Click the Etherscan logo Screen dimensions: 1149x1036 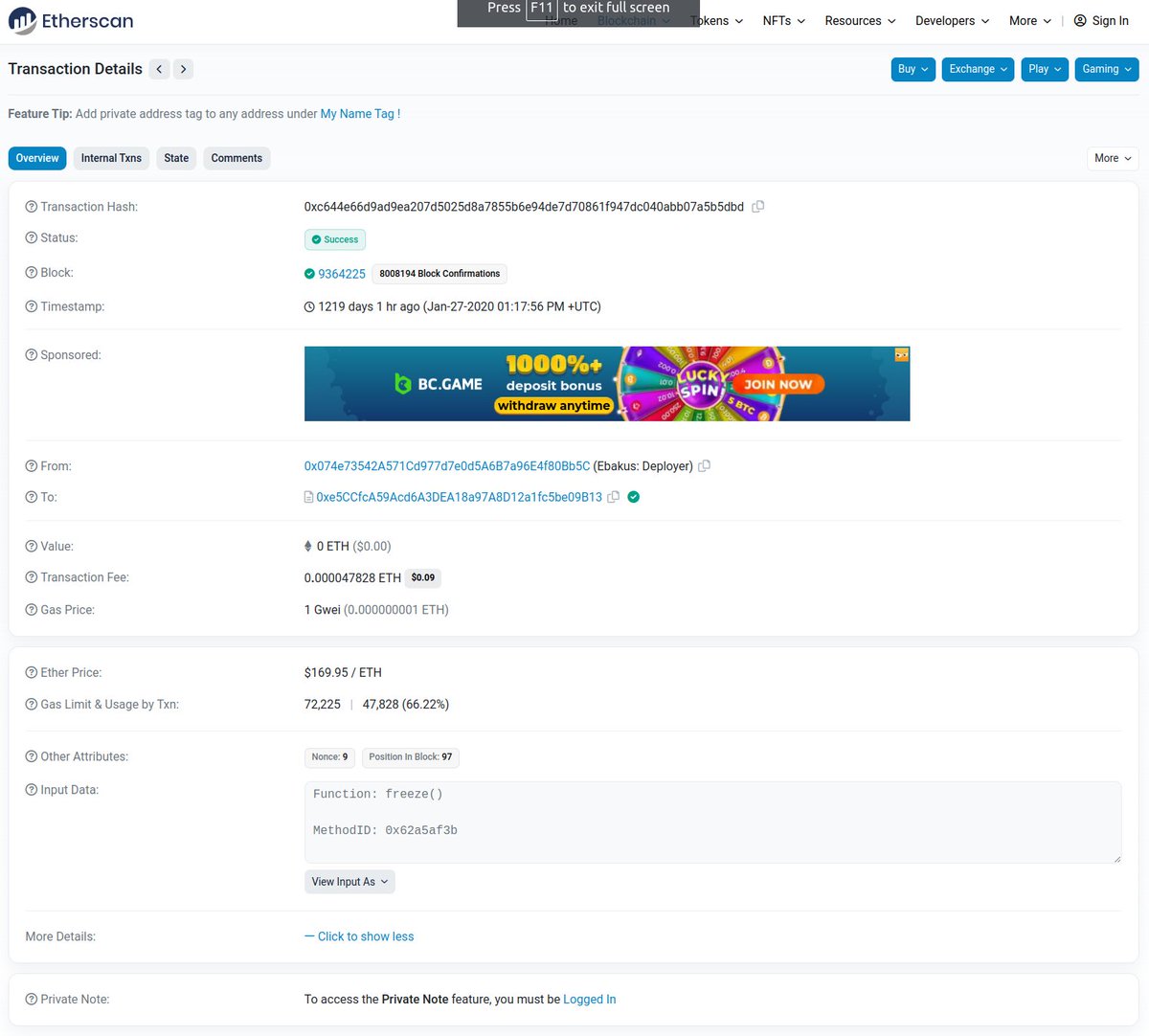(x=71, y=21)
